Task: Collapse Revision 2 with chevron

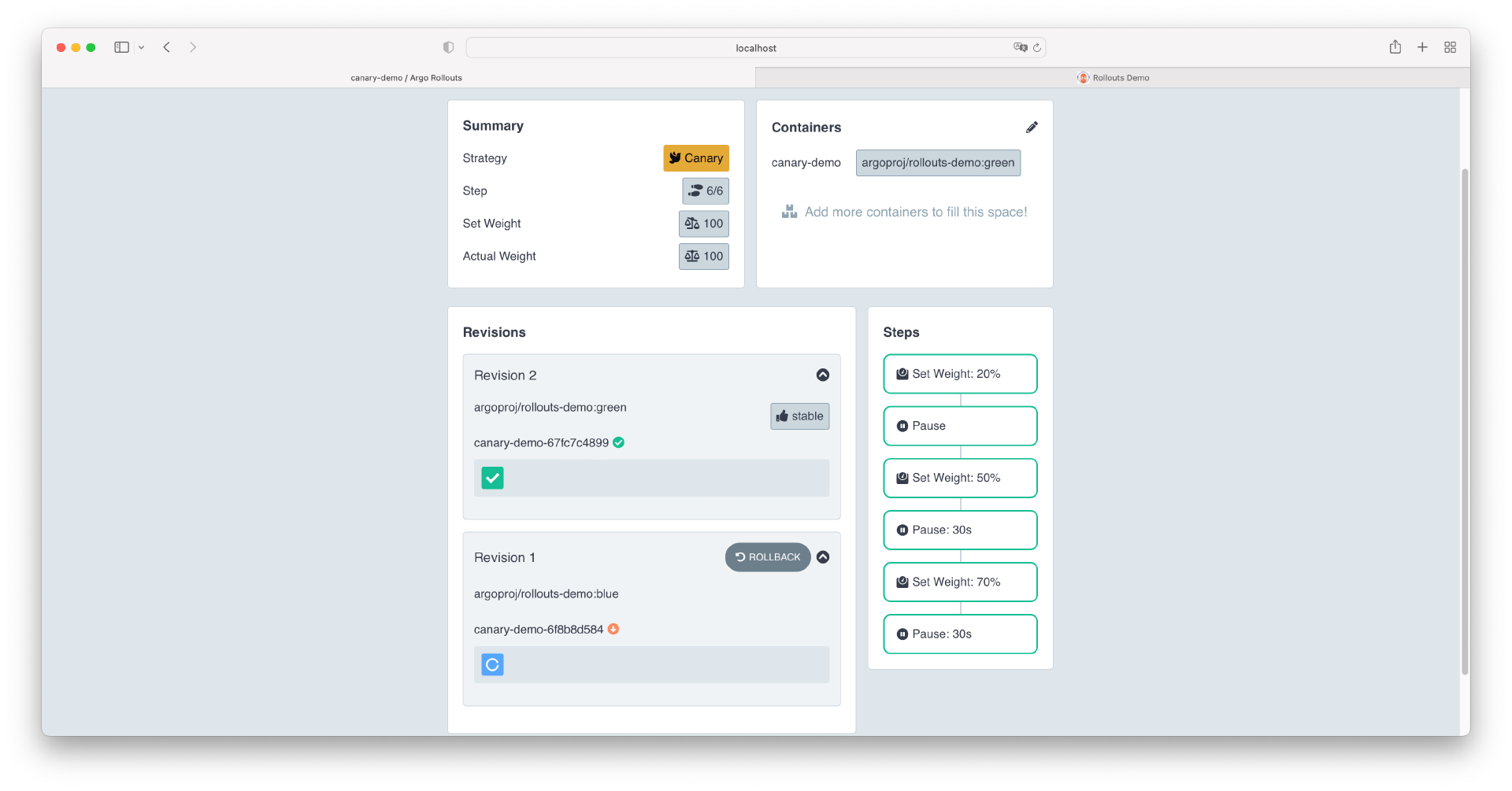Action: (x=823, y=375)
